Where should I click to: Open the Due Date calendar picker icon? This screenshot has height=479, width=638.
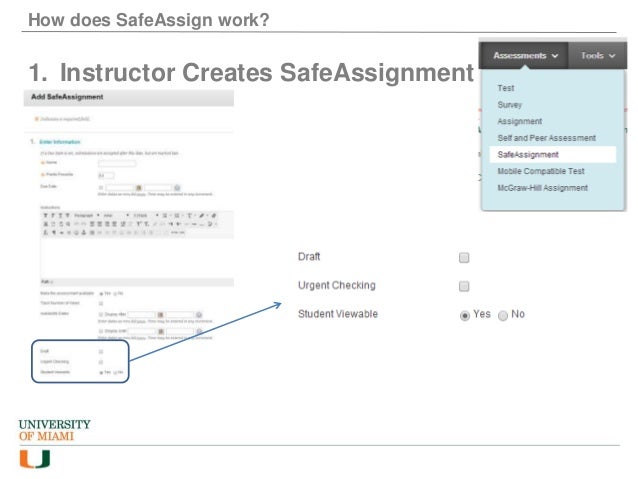click(x=139, y=188)
